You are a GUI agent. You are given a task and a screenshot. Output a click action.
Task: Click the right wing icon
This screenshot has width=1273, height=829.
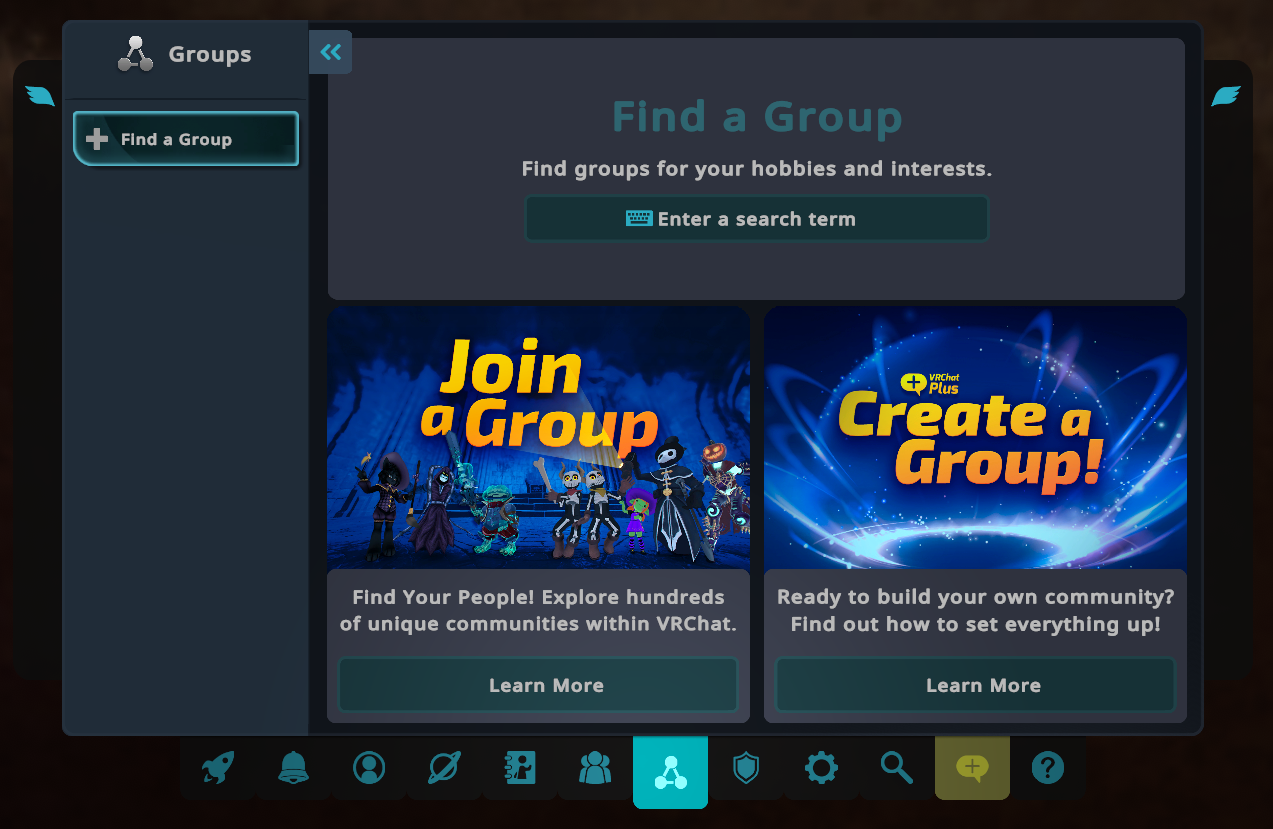pyautogui.click(x=1226, y=96)
